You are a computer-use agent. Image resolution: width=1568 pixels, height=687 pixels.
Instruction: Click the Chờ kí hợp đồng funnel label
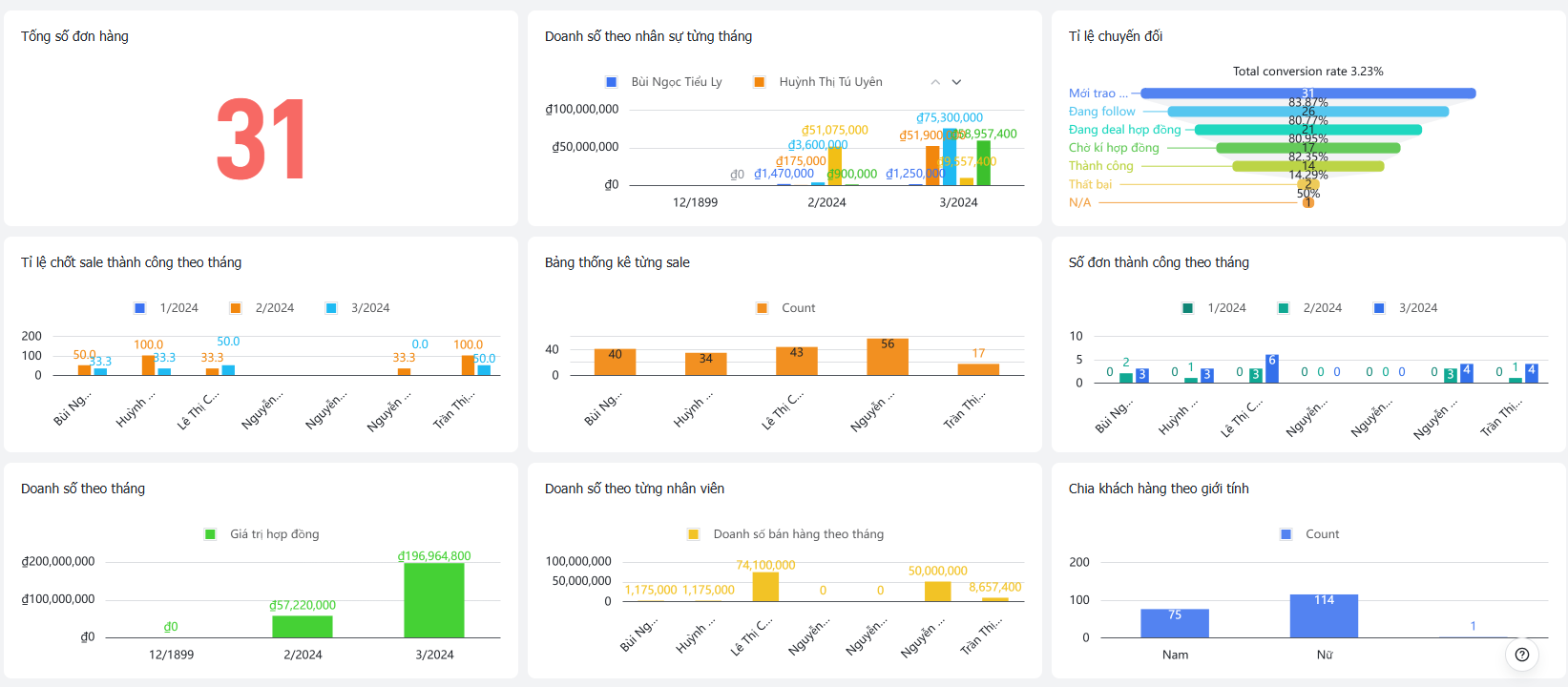[x=1114, y=148]
